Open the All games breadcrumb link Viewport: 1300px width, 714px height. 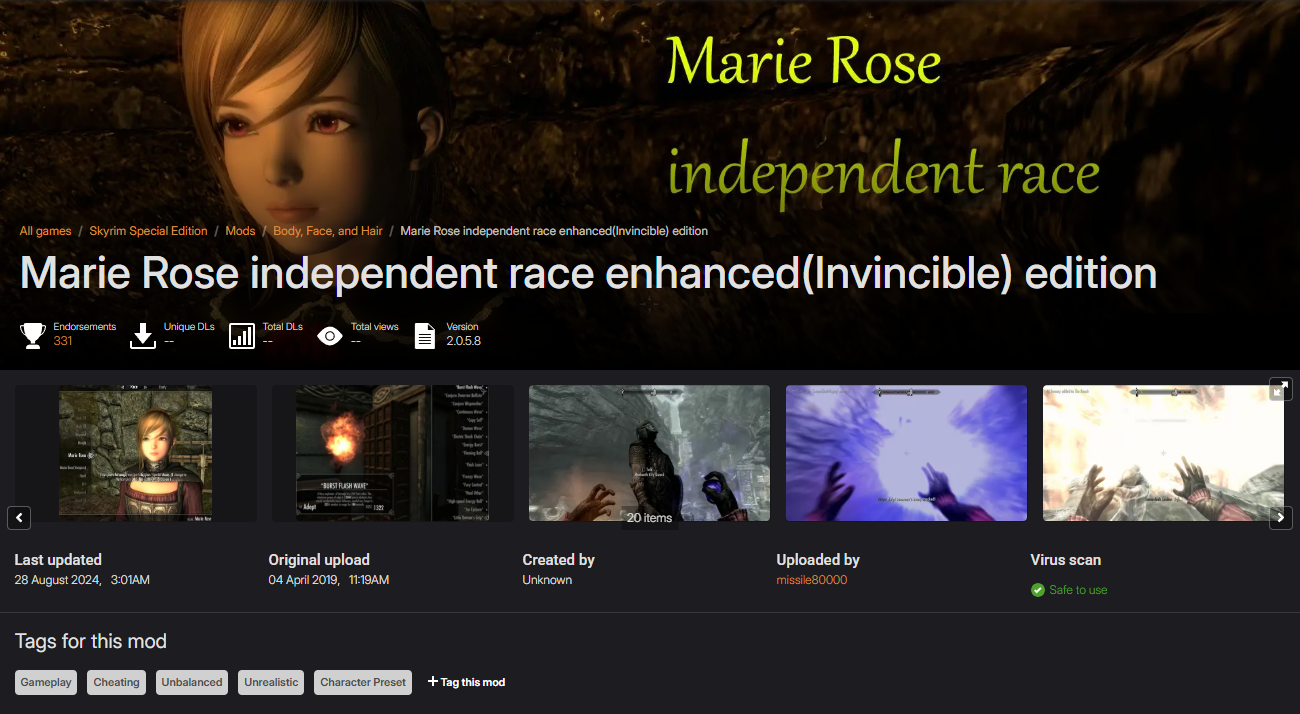pyautogui.click(x=46, y=231)
